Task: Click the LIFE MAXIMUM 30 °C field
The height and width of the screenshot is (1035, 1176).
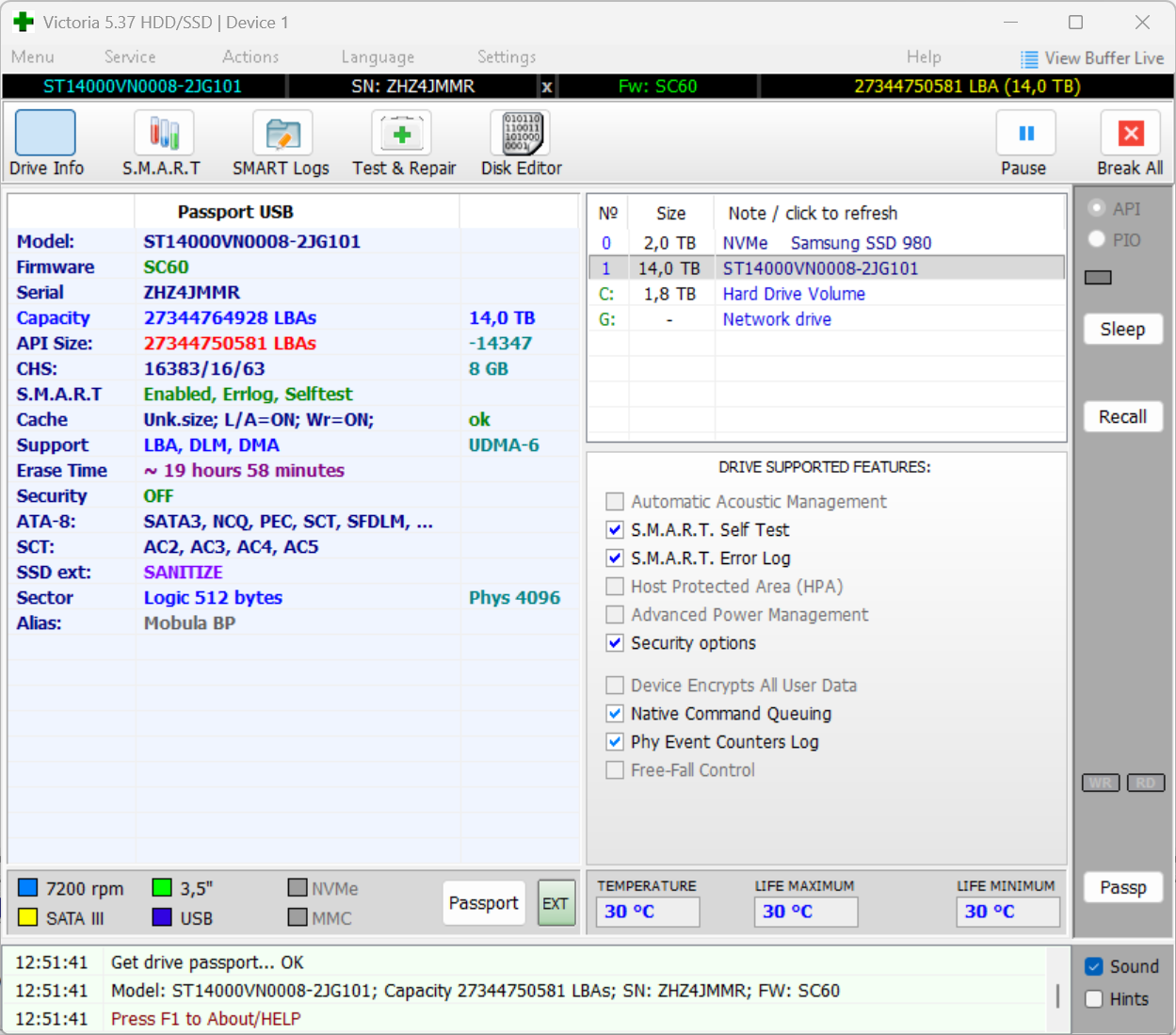Action: click(806, 912)
